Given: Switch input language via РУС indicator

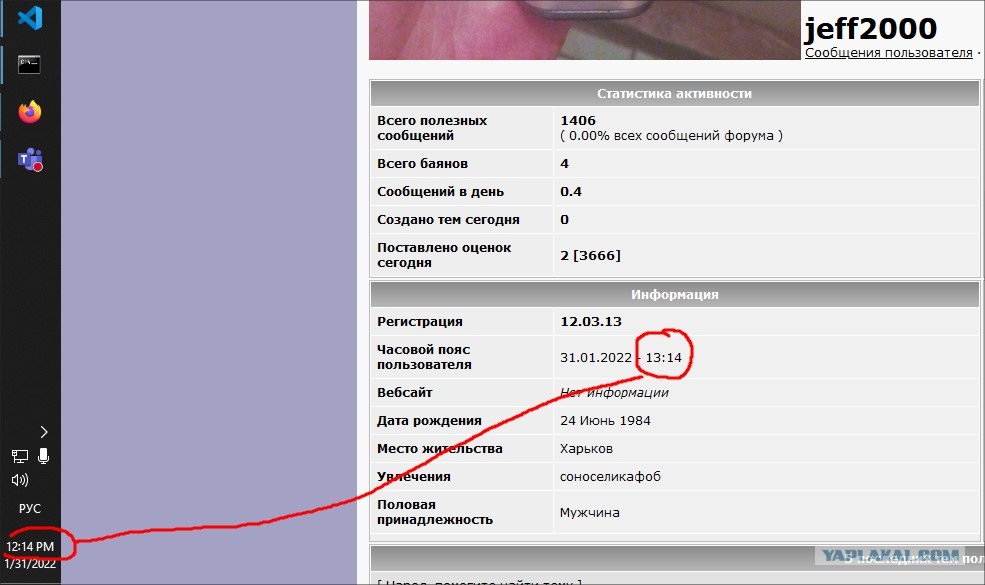Looking at the screenshot, I should [x=30, y=508].
